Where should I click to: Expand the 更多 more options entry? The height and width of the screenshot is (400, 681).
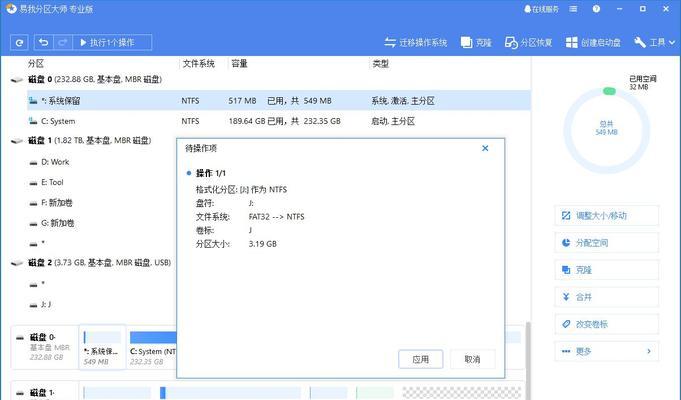(x=607, y=351)
